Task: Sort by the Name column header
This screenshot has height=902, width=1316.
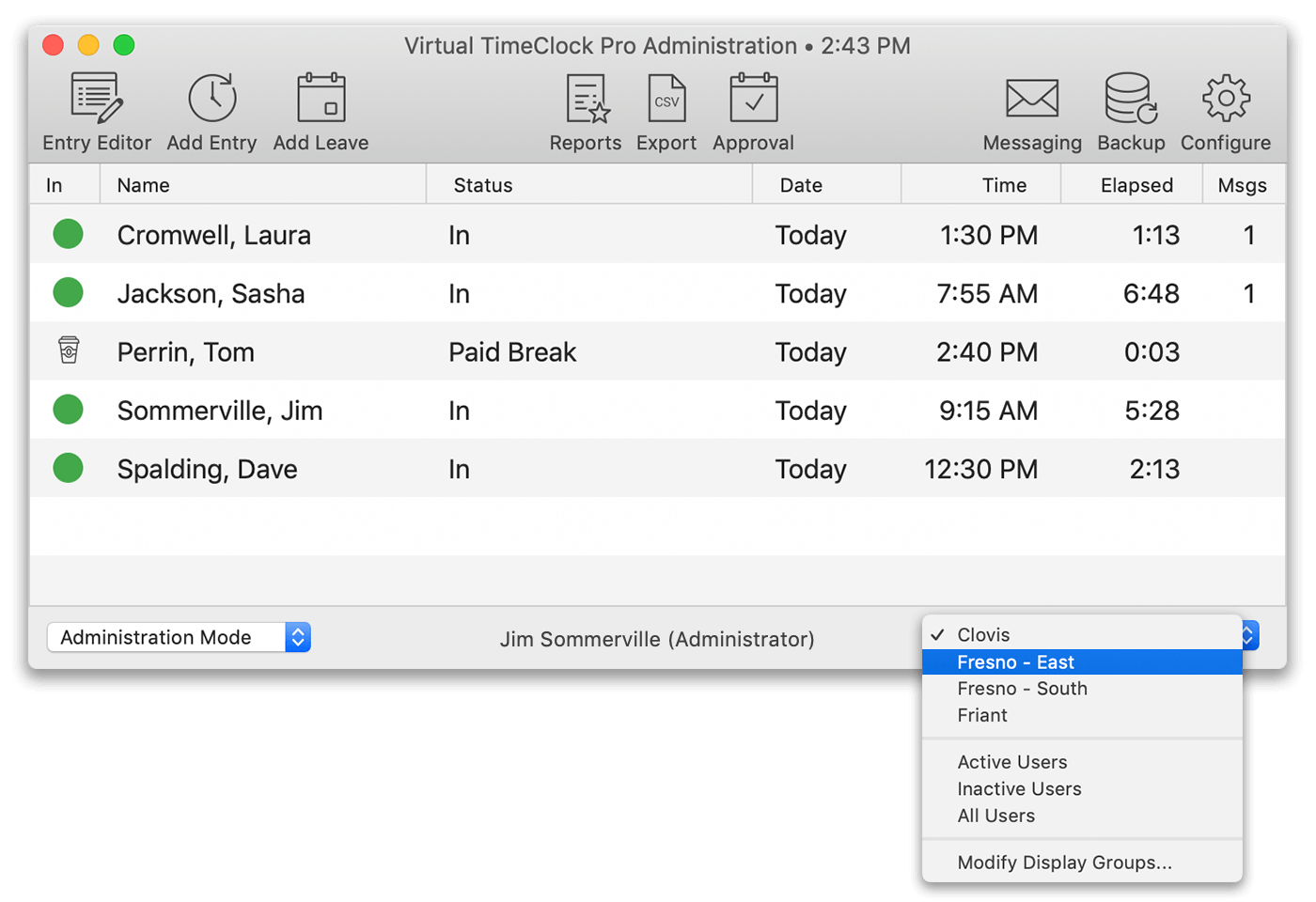Action: (263, 185)
